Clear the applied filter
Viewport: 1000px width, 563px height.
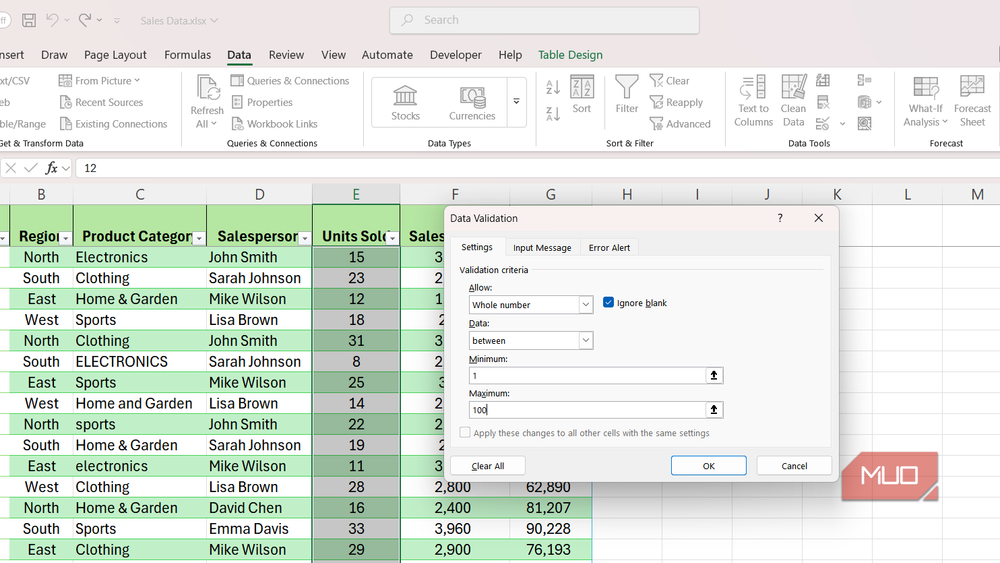click(670, 81)
